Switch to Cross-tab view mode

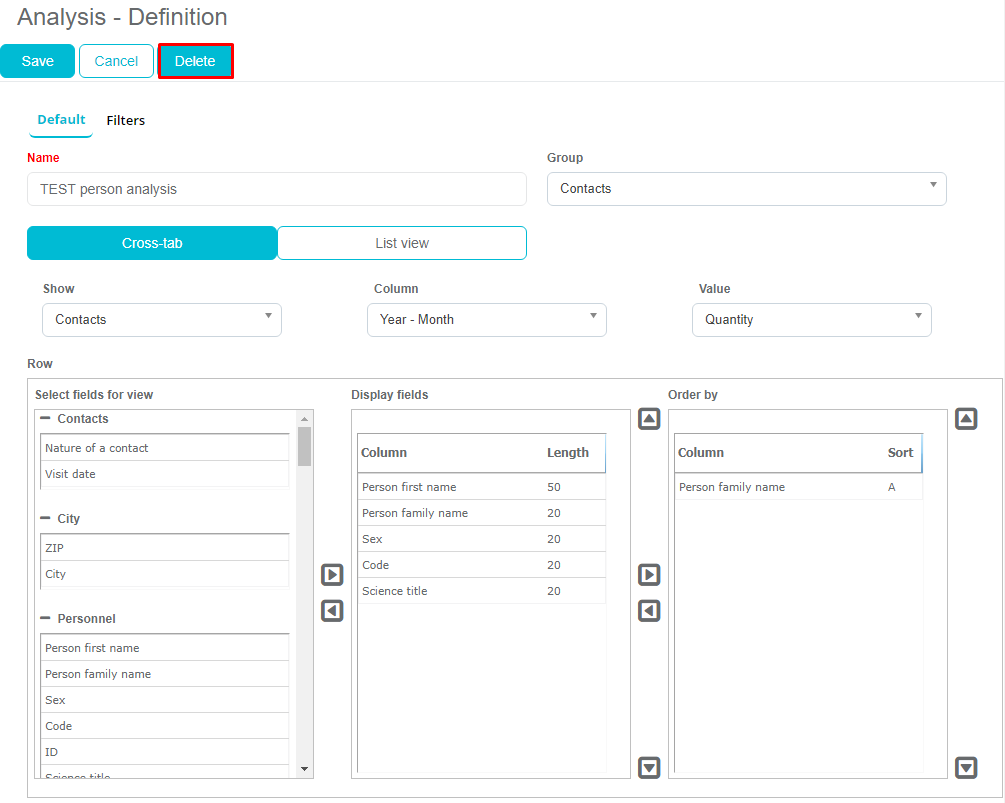[x=152, y=243]
